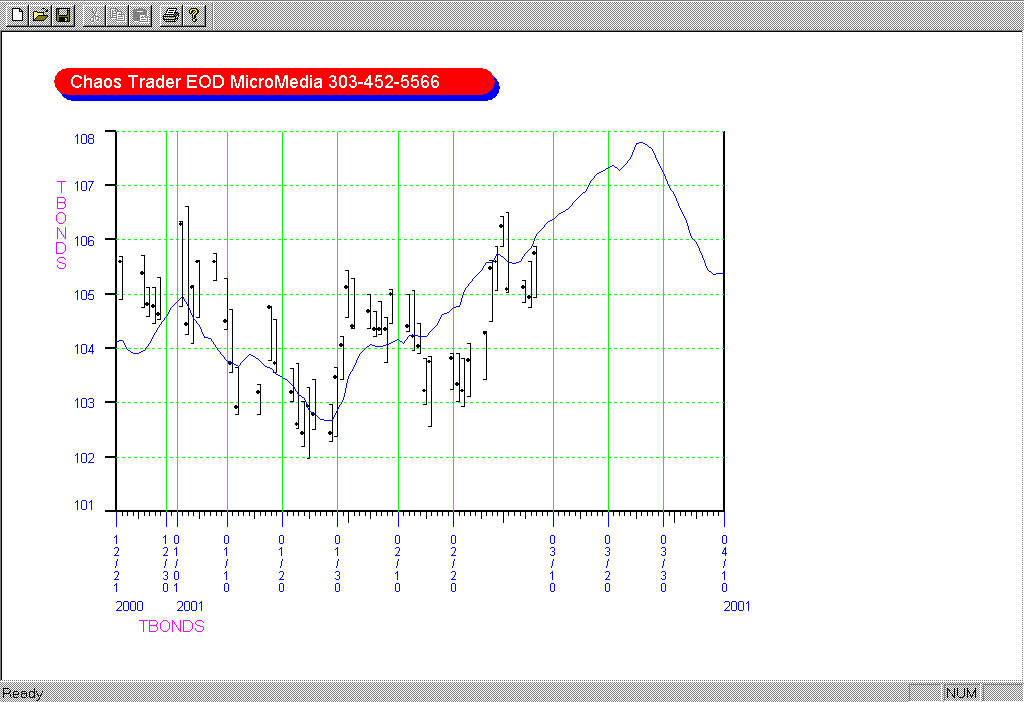Image resolution: width=1024 pixels, height=702 pixels.
Task: Click the 102 price axis label
Action: 84,458
